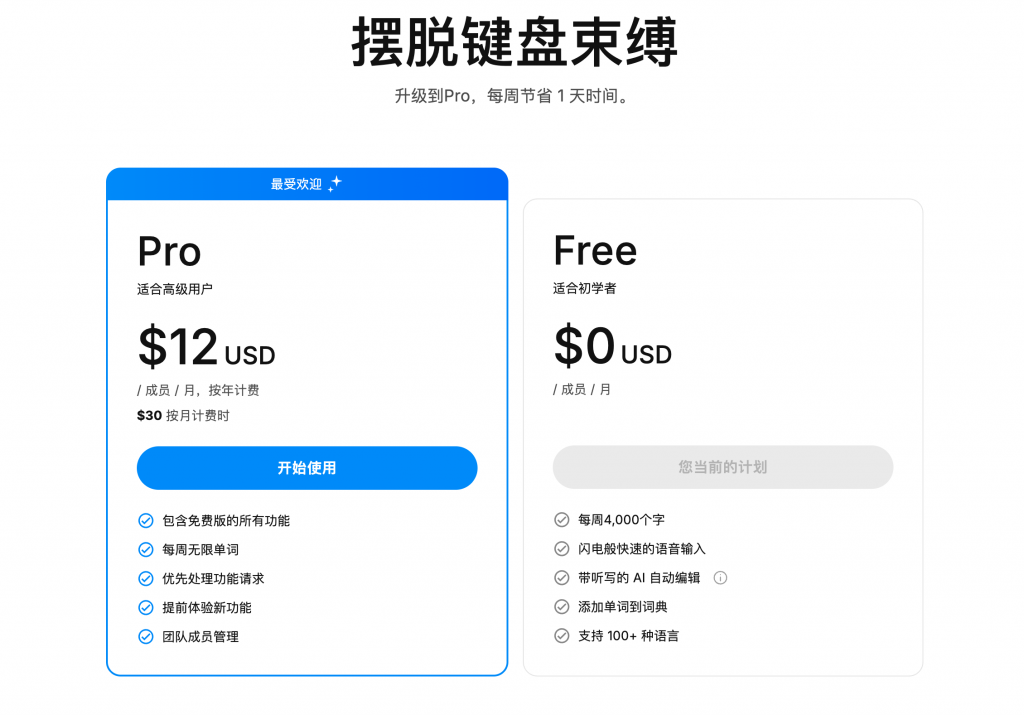The height and width of the screenshot is (715, 1024).
Task: Click checkmark icon beside 闪电般快速的语音输入
Action: click(562, 549)
